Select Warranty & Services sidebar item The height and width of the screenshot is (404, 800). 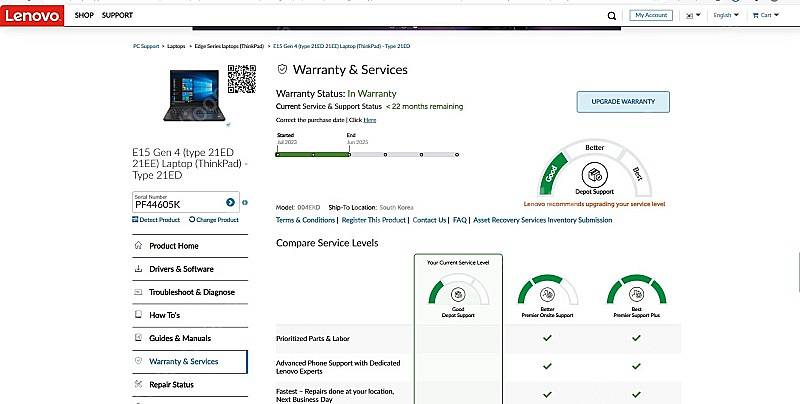190,361
